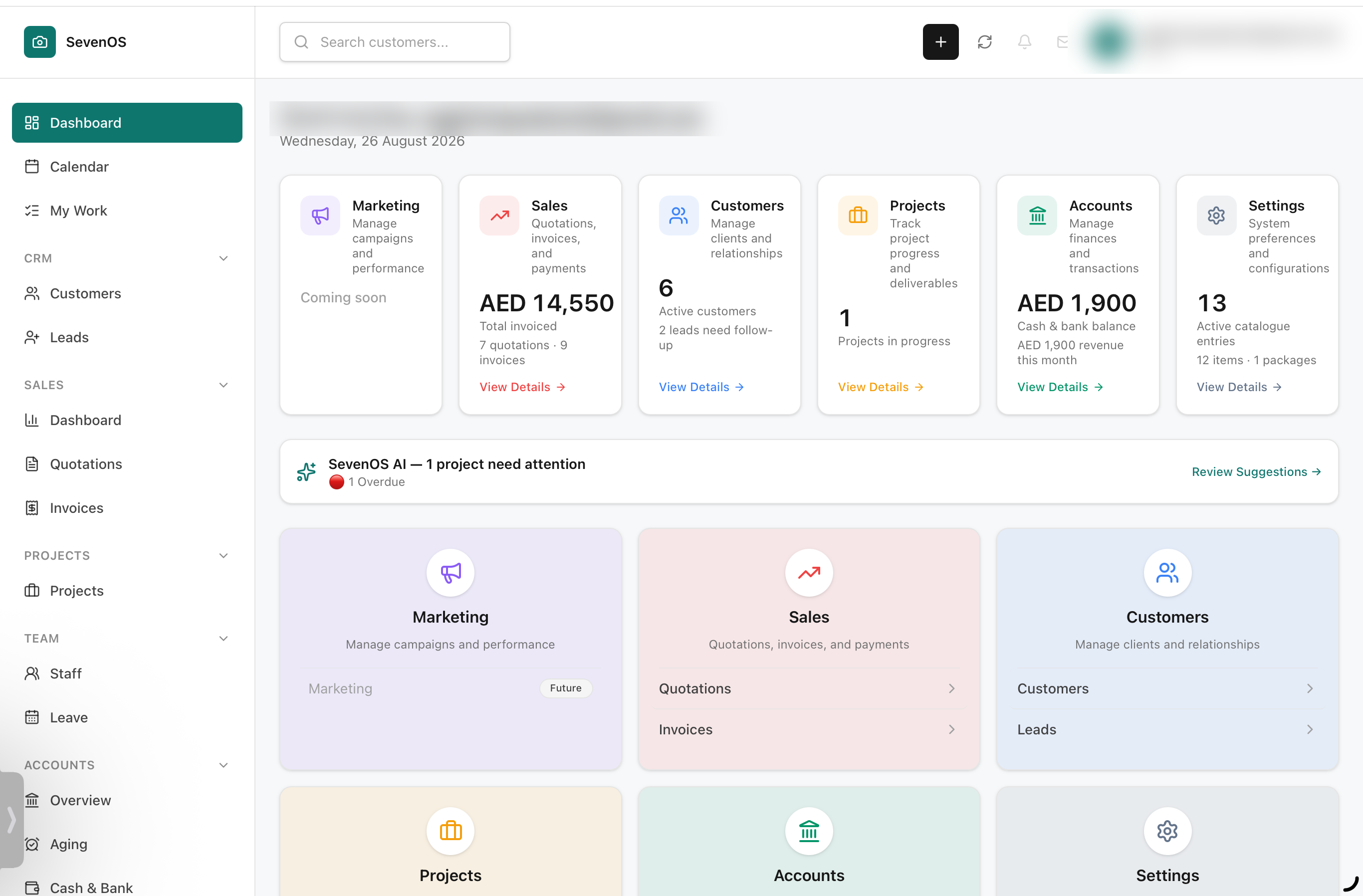Click View Details on the Sales card
This screenshot has width=1363, height=896.
tap(522, 387)
